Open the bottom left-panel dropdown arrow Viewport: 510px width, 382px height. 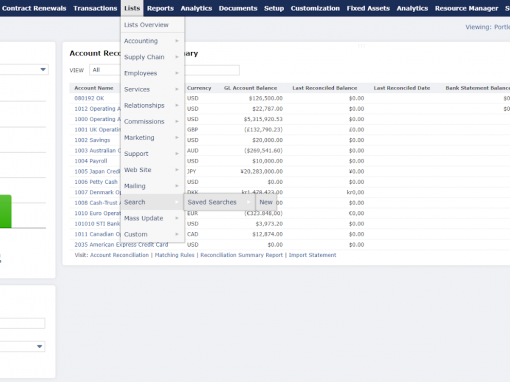point(39,346)
